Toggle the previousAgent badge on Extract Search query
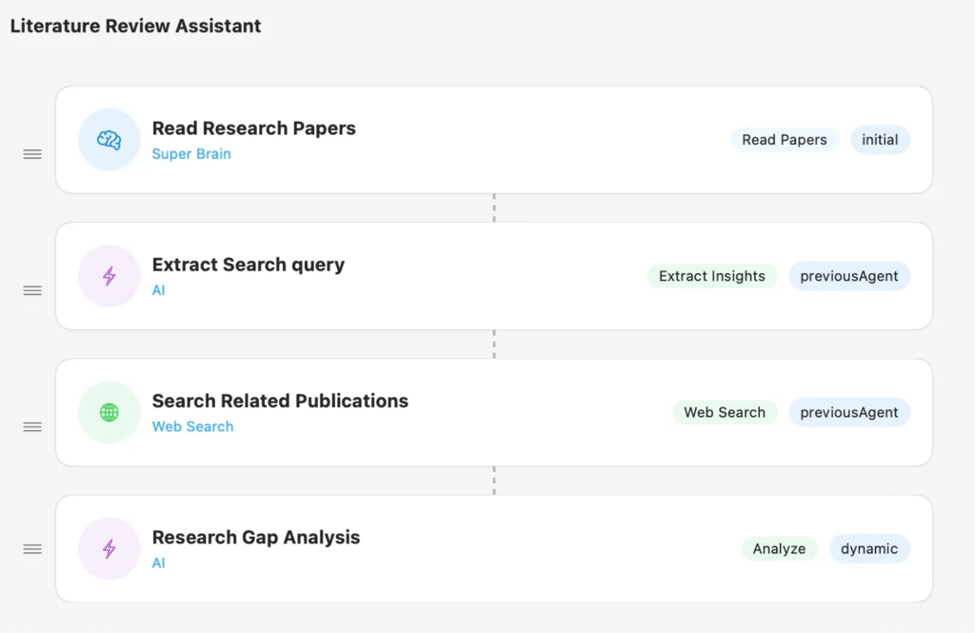The height and width of the screenshot is (633, 977). tap(849, 275)
